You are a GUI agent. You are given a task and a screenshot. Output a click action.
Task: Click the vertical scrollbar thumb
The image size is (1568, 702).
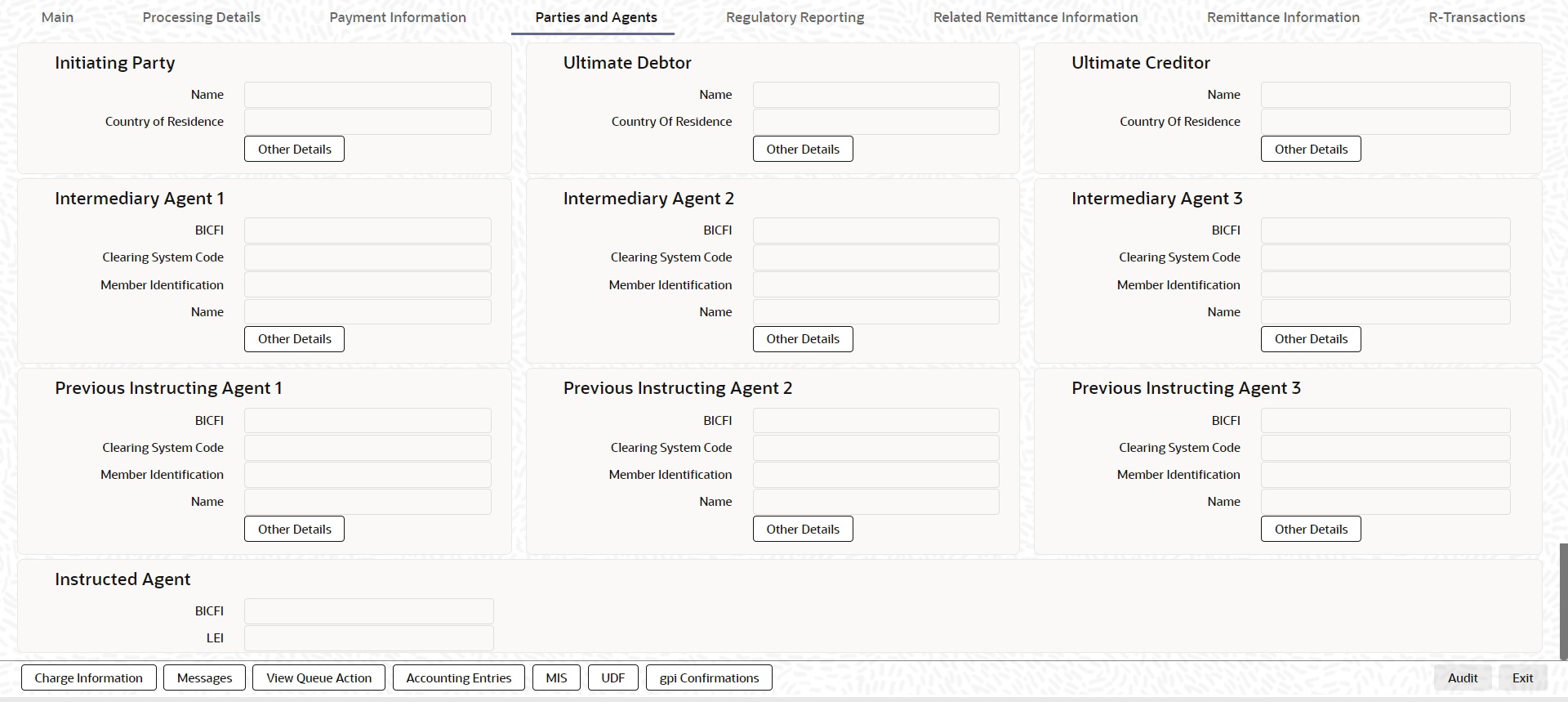(x=1563, y=601)
